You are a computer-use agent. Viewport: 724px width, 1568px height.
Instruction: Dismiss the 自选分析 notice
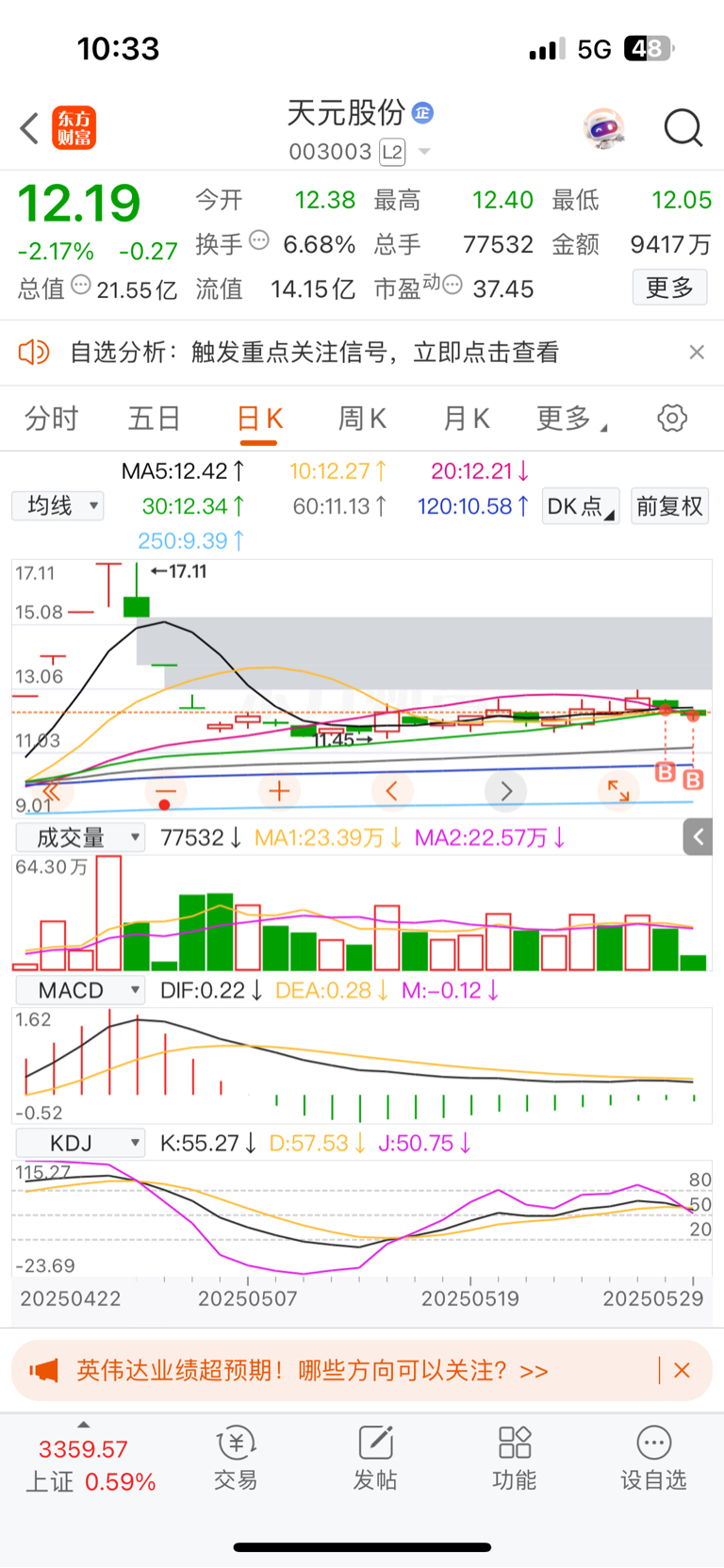point(697,353)
